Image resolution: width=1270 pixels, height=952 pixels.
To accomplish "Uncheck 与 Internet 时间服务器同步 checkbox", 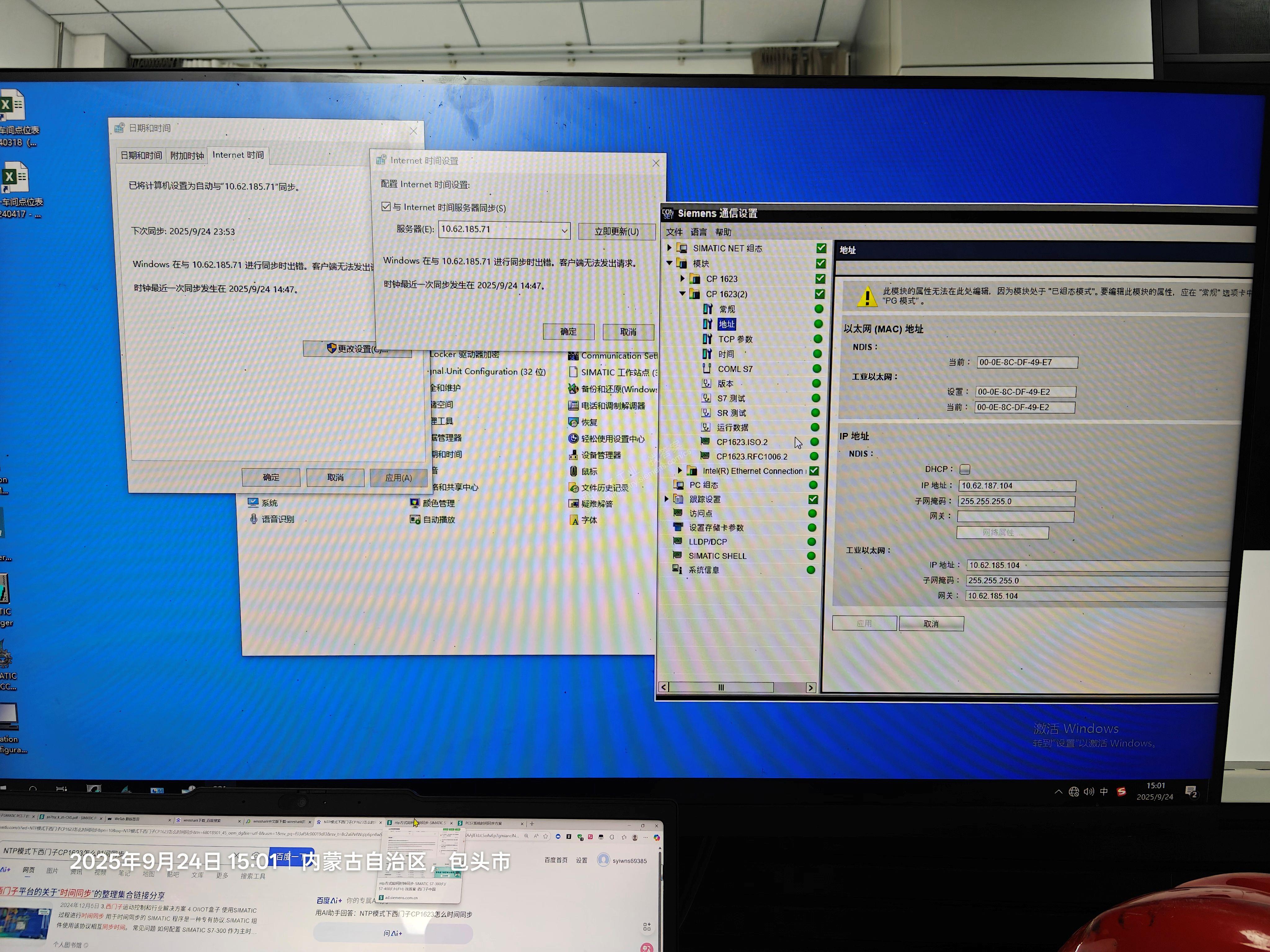I will 386,207.
